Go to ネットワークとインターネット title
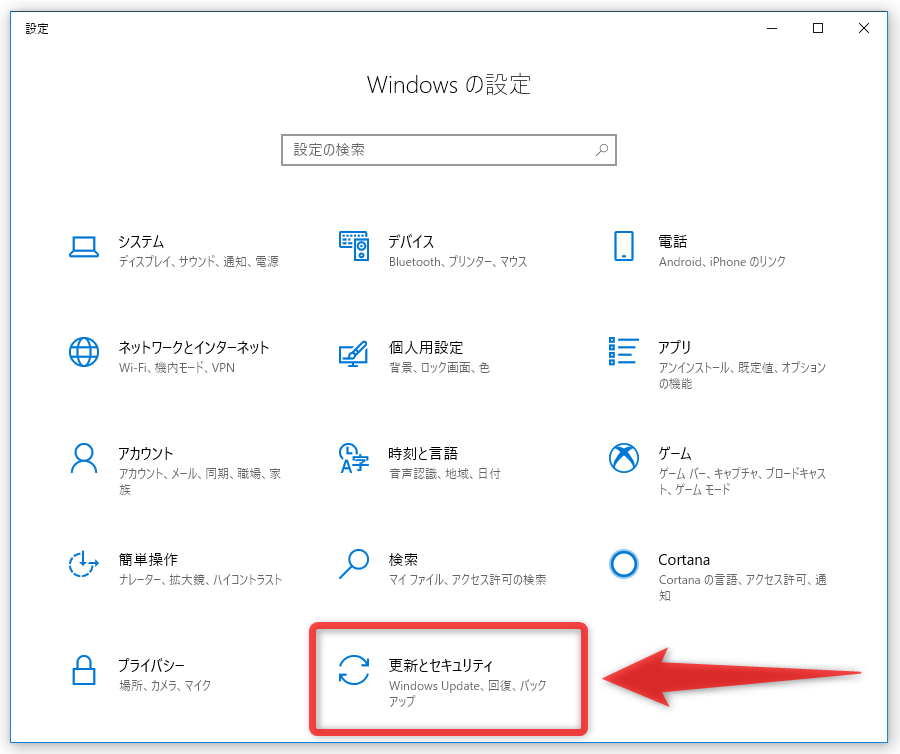The height and width of the screenshot is (754, 900). click(x=194, y=347)
